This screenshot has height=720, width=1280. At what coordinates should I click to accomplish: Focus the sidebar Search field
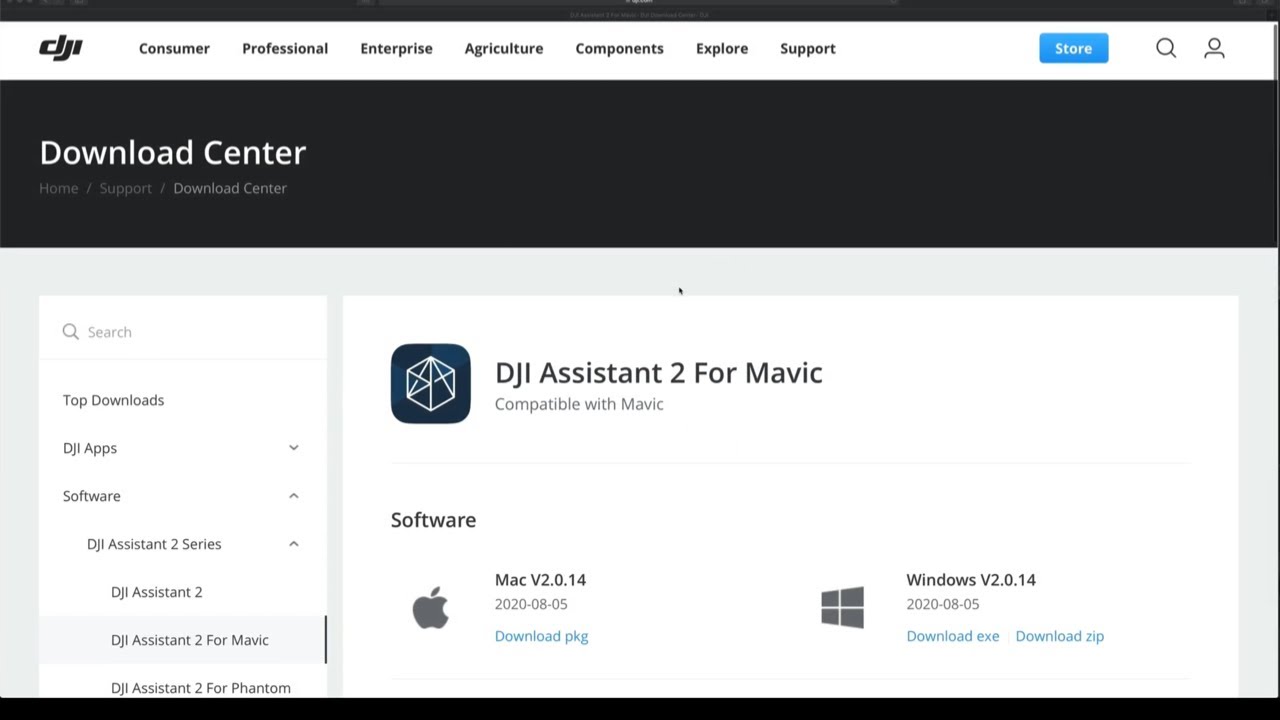(183, 332)
